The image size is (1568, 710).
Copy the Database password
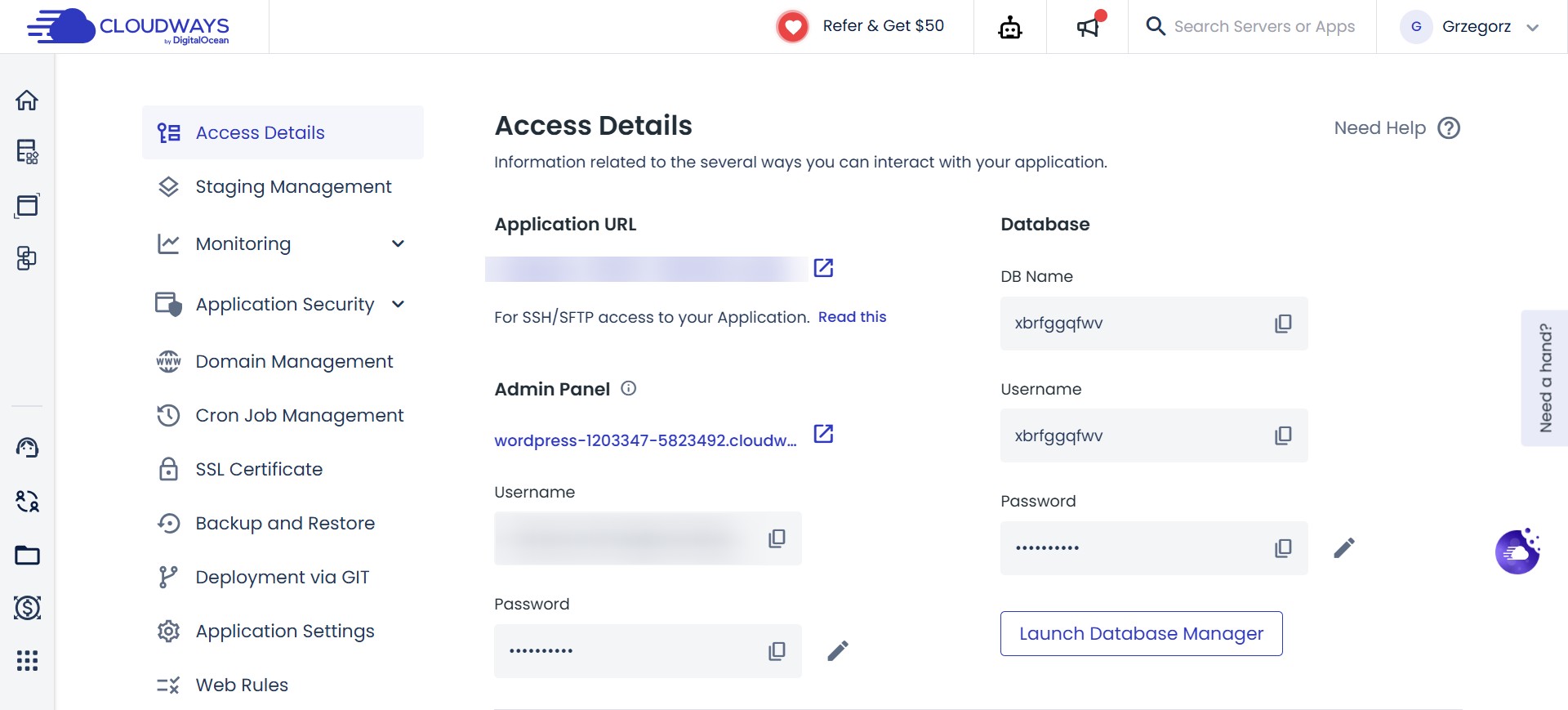coord(1283,548)
